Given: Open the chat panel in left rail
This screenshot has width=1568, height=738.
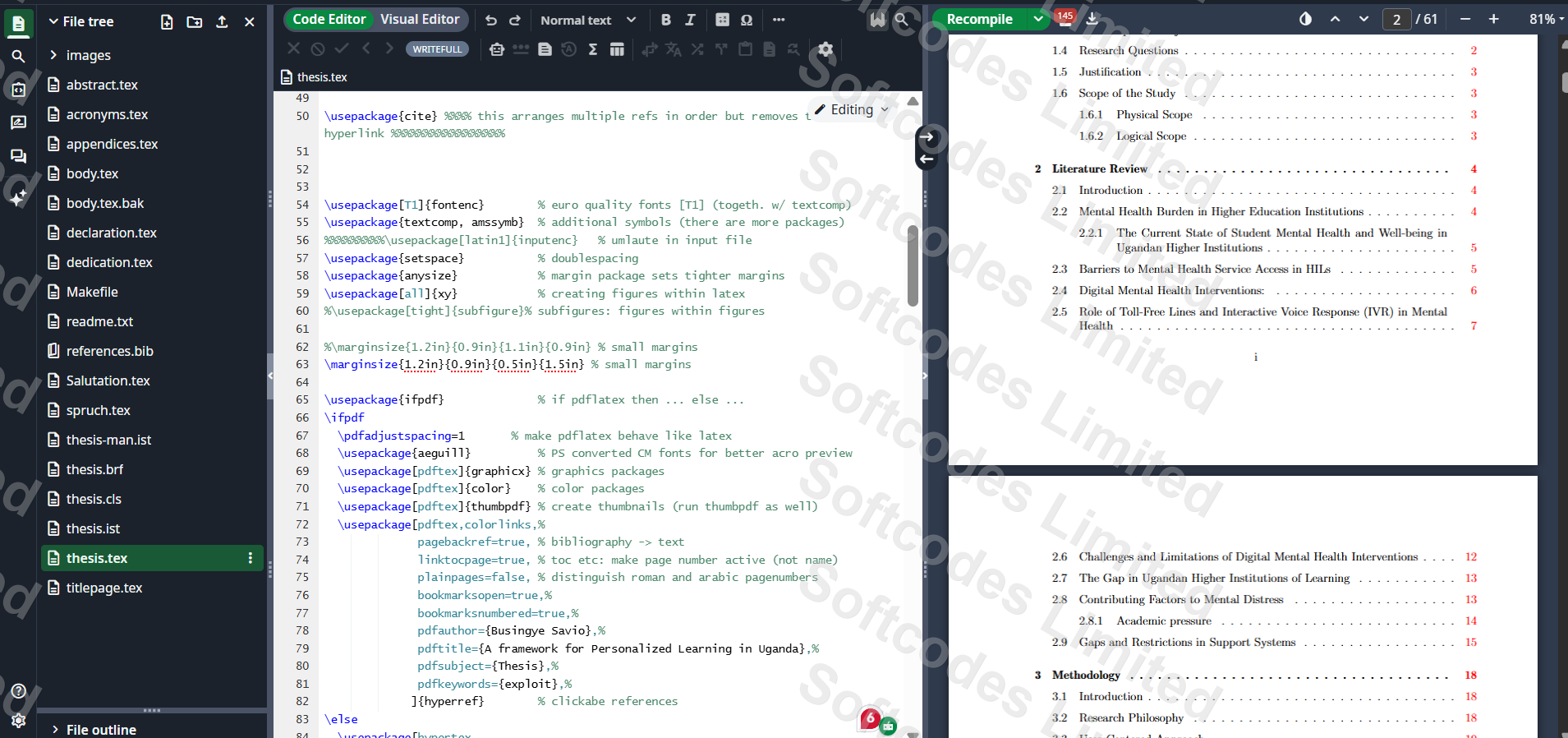Looking at the screenshot, I should point(18,156).
